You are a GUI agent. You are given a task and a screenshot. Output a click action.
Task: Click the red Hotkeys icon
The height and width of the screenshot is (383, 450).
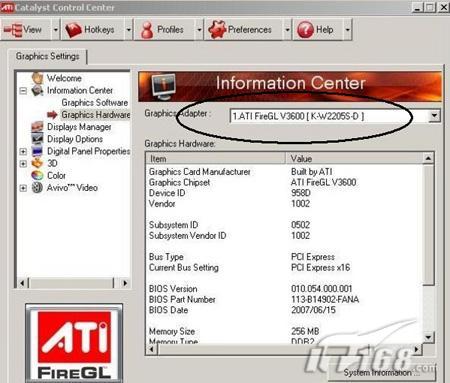73,30
